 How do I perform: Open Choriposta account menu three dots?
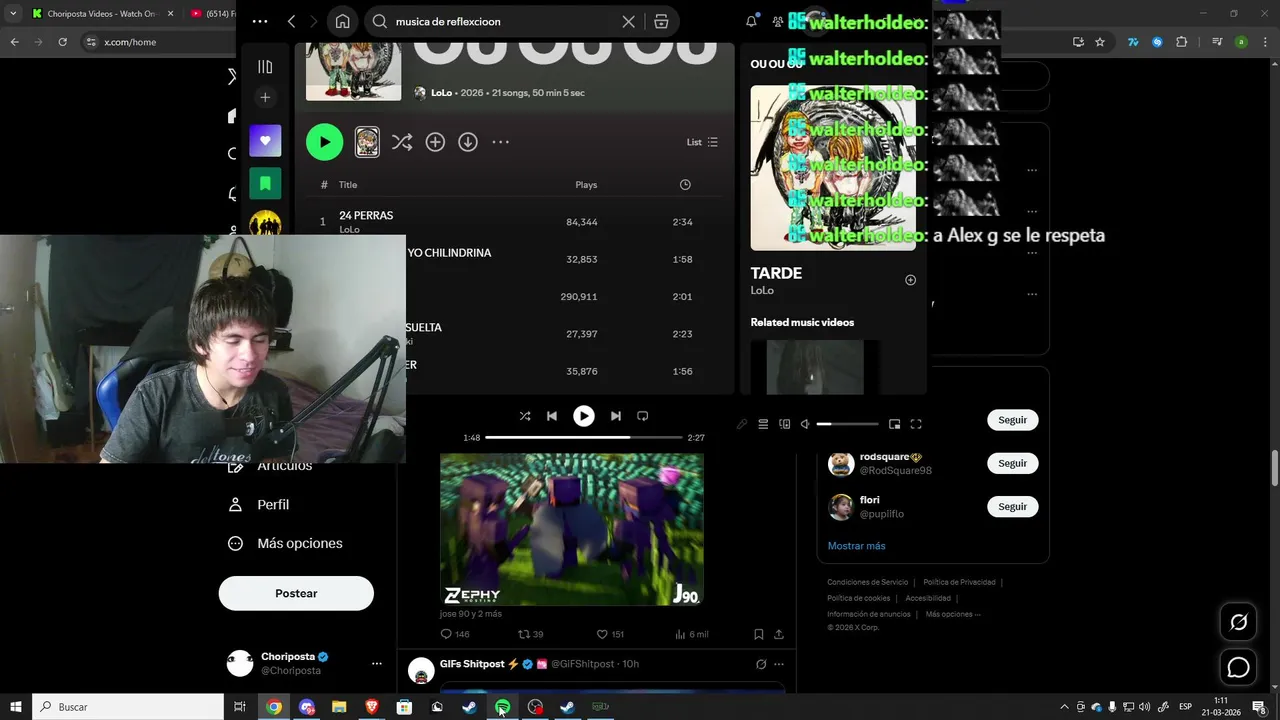click(377, 663)
